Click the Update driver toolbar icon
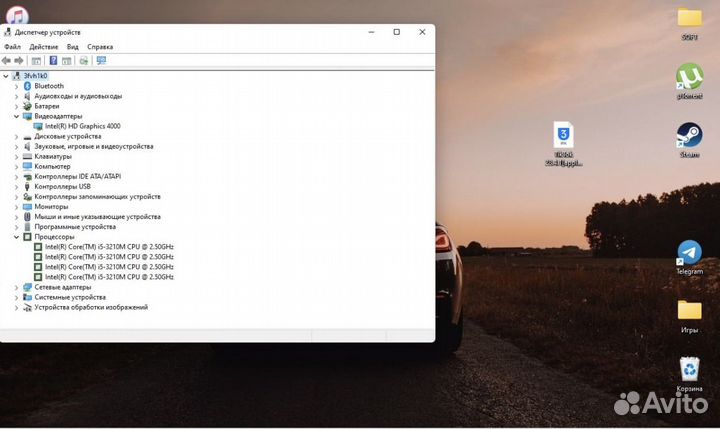Viewport: 720px width, 429px height. point(84,61)
